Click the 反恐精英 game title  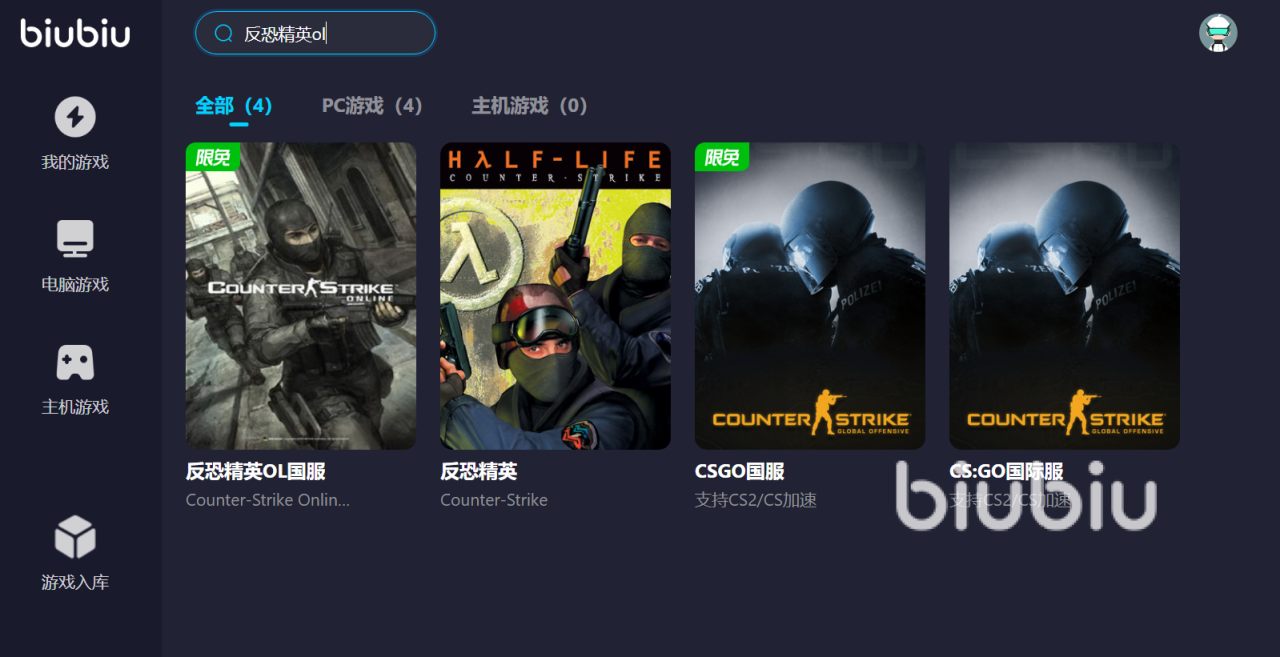(479, 471)
